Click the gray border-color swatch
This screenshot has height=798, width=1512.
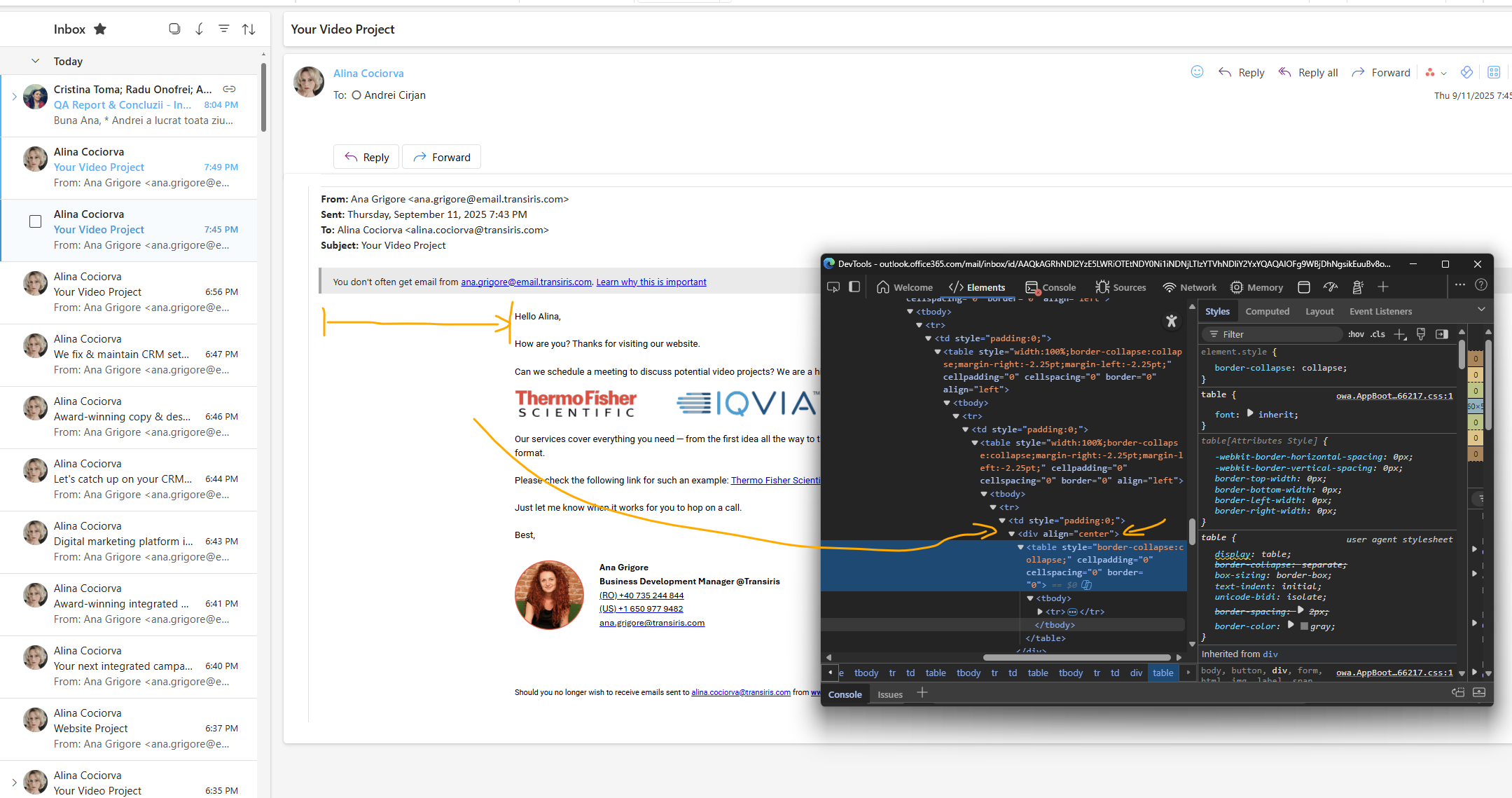pyautogui.click(x=1304, y=626)
